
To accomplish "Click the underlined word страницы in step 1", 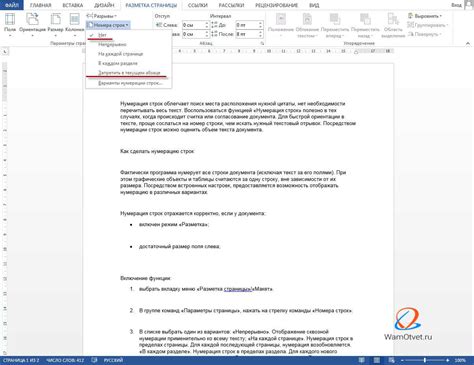I will (238, 289).
